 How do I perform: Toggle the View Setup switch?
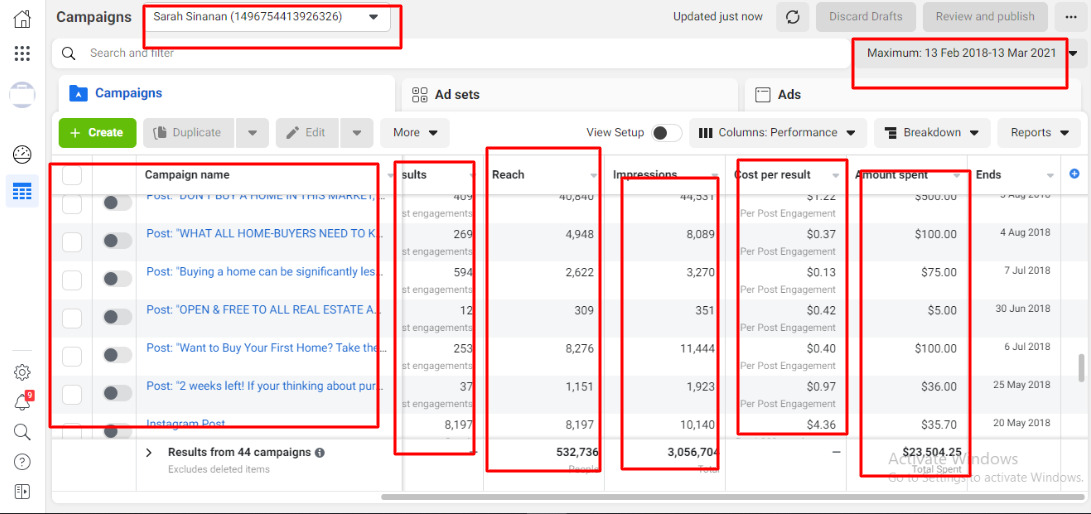[666, 133]
